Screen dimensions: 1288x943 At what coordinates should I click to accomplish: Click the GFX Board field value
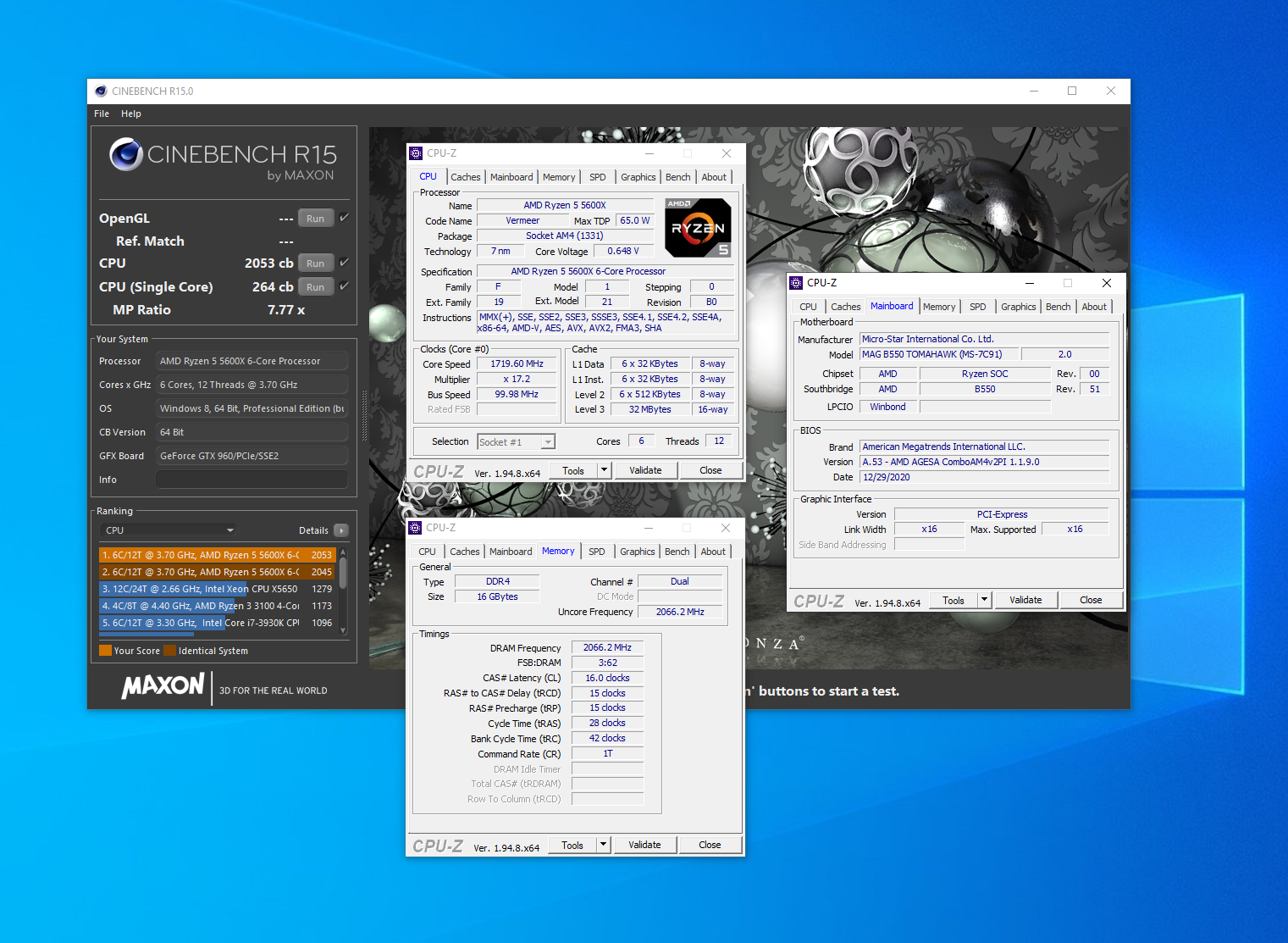coord(252,456)
